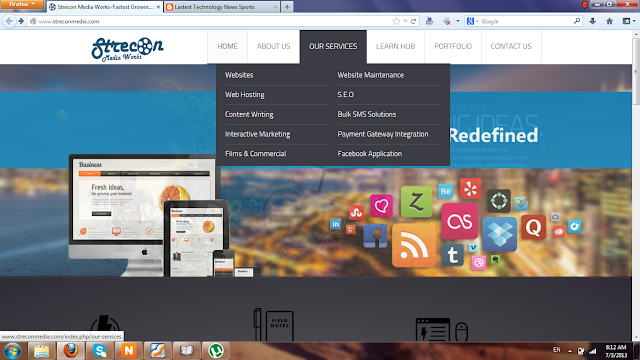Viewport: 640px width, 360px height.
Task: Click Payment Gateway Integration link
Action: click(x=383, y=134)
